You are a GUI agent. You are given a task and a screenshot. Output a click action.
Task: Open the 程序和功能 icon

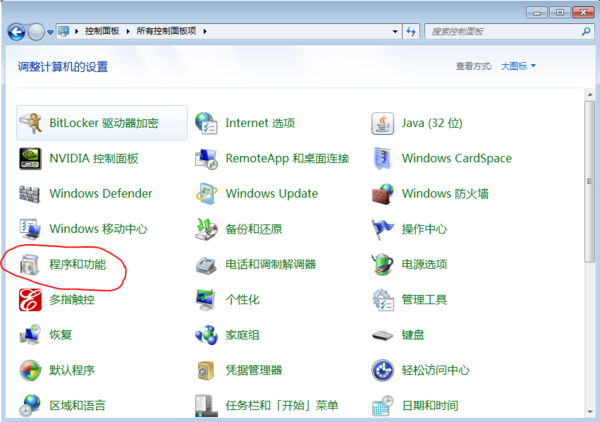point(30,264)
